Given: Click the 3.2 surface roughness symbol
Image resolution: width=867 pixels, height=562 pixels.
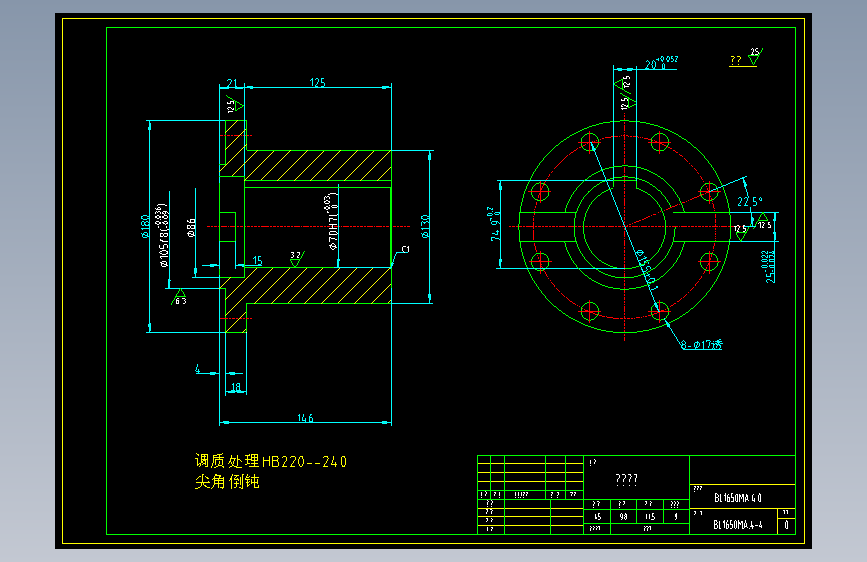Looking at the screenshot, I should [297, 258].
